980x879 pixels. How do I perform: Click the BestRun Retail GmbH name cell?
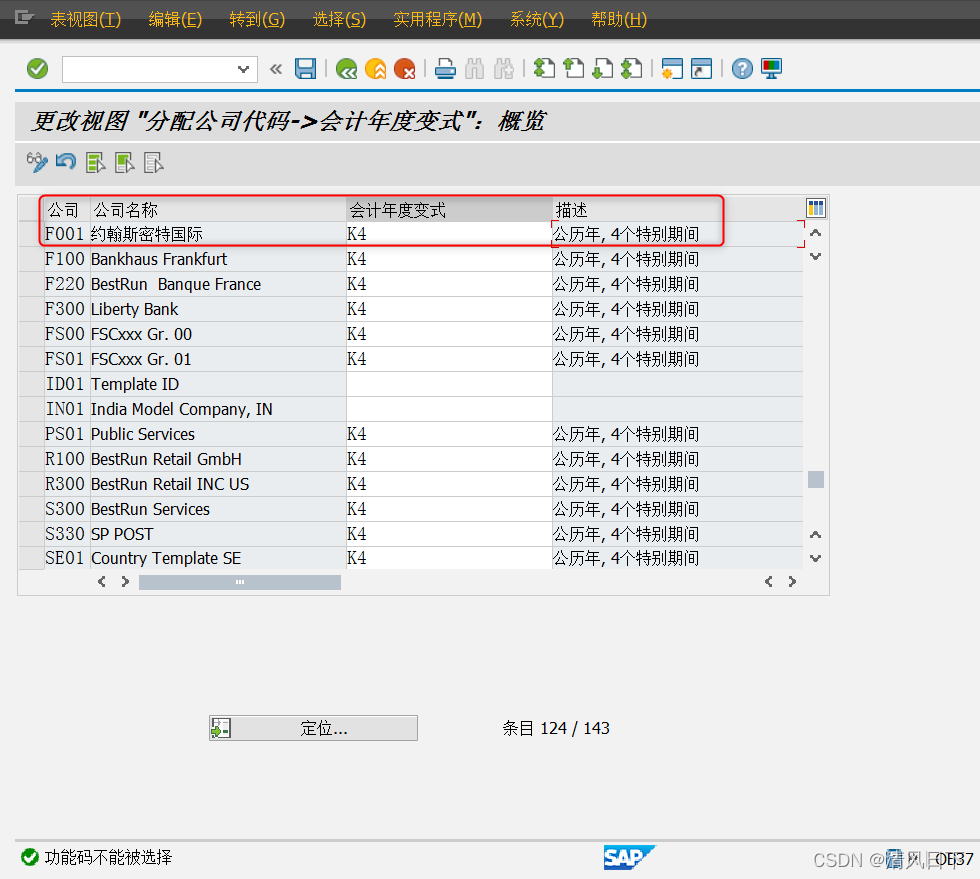pyautogui.click(x=218, y=459)
